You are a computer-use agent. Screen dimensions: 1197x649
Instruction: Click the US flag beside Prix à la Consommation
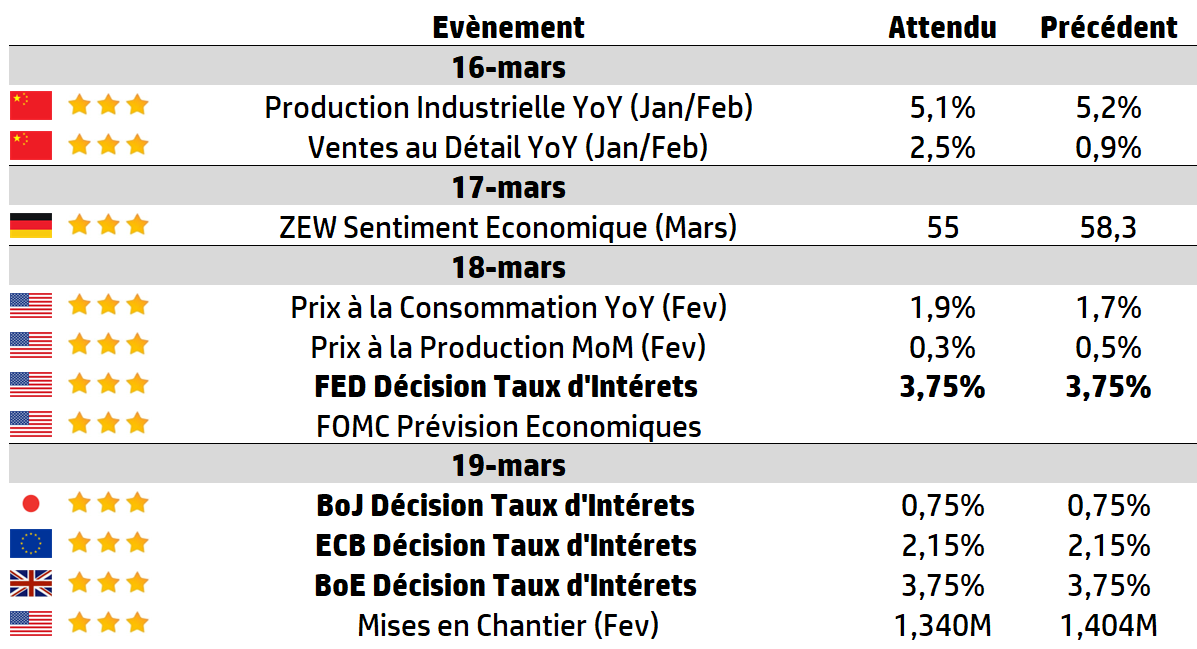tap(30, 305)
